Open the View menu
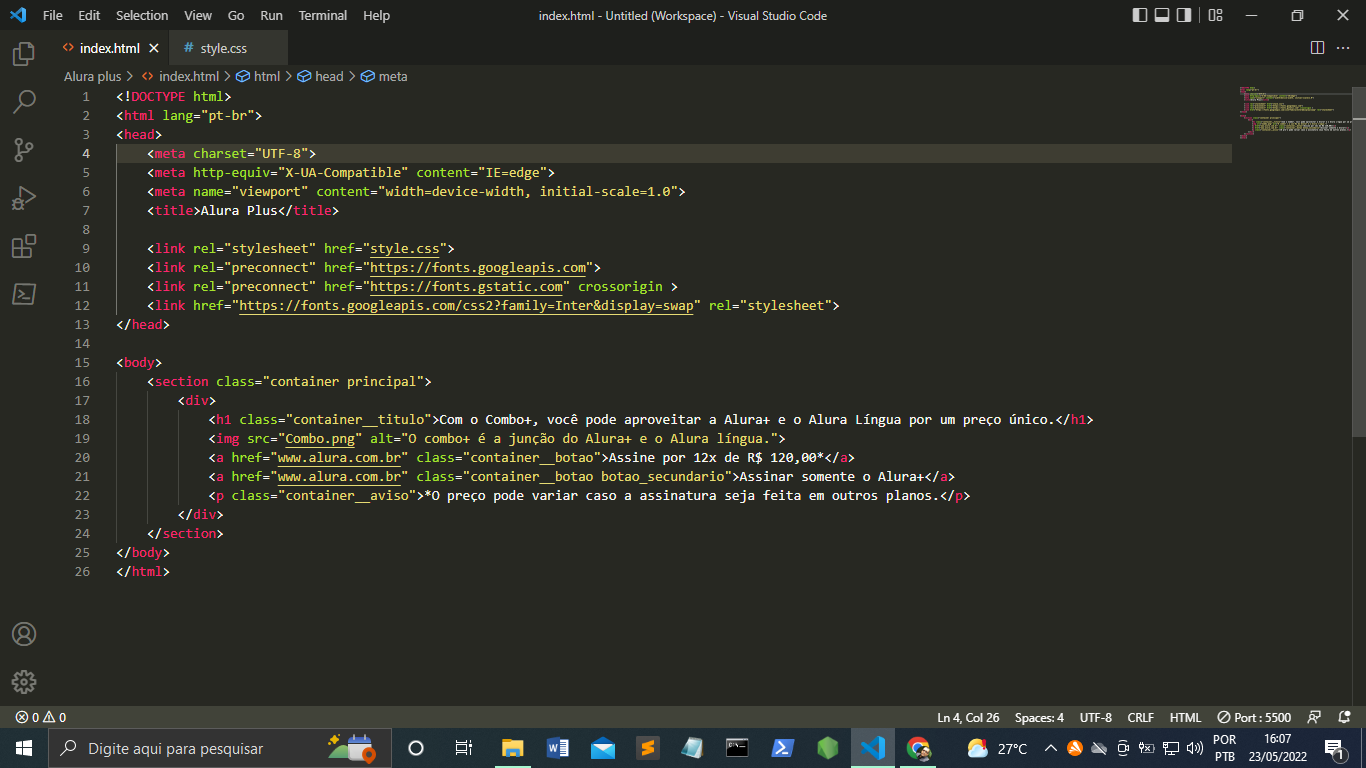Viewport: 1366px width, 768px height. 198,15
